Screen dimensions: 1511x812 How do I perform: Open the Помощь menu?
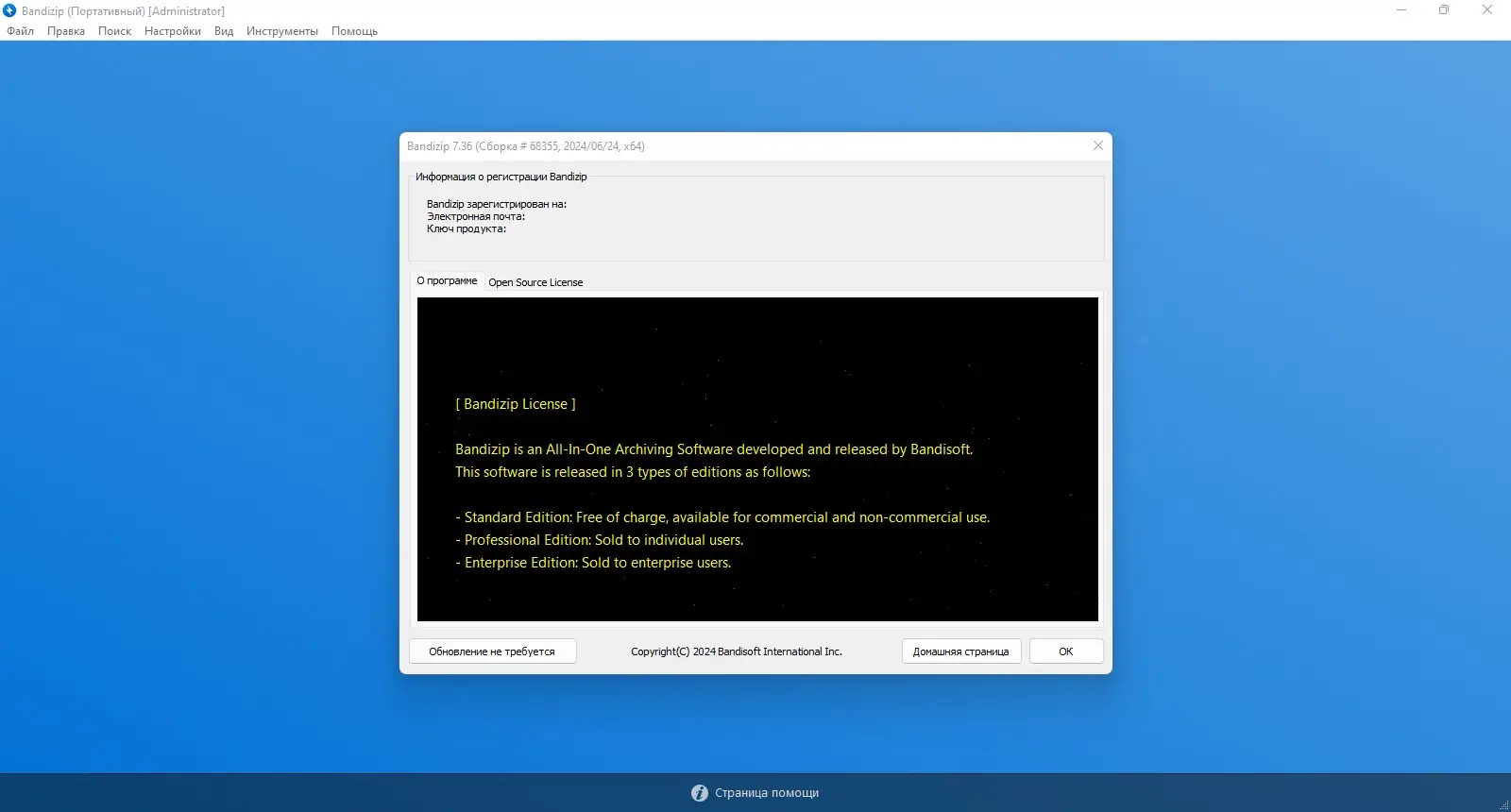click(354, 31)
